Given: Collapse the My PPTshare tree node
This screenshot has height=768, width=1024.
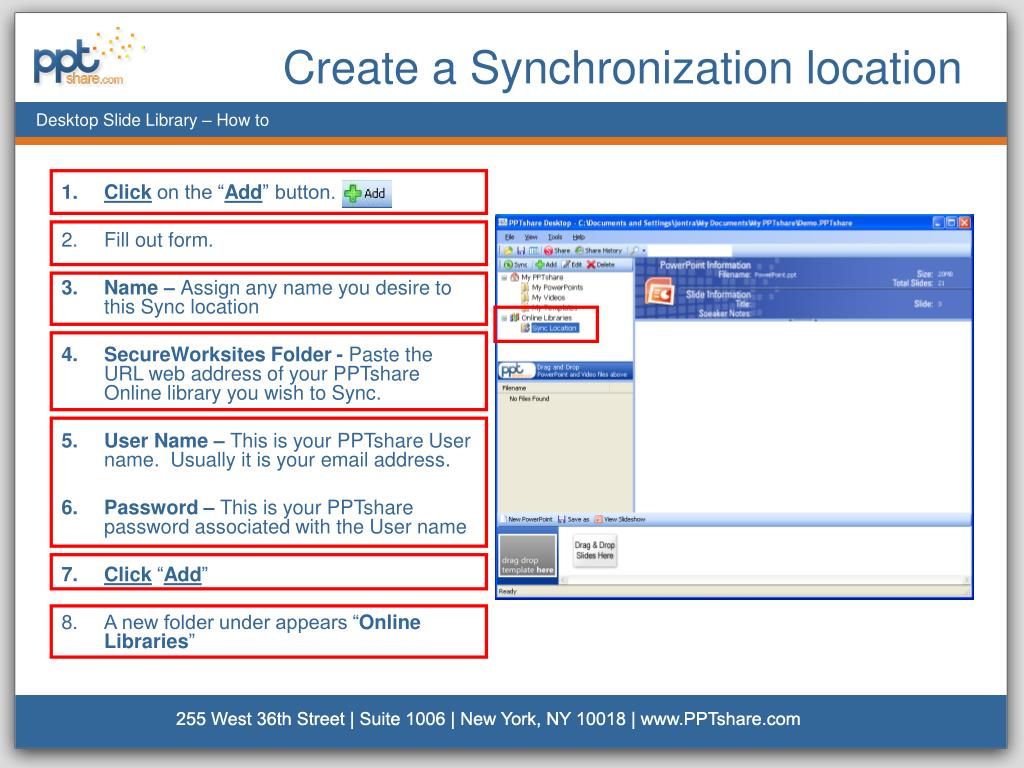Looking at the screenshot, I should [x=504, y=277].
